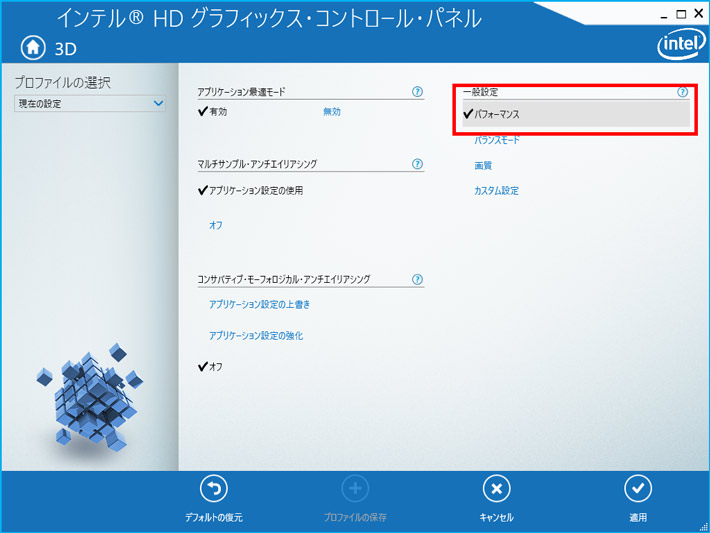Open the プロファイルの選択 dropdown
The image size is (710, 533).
click(90, 104)
